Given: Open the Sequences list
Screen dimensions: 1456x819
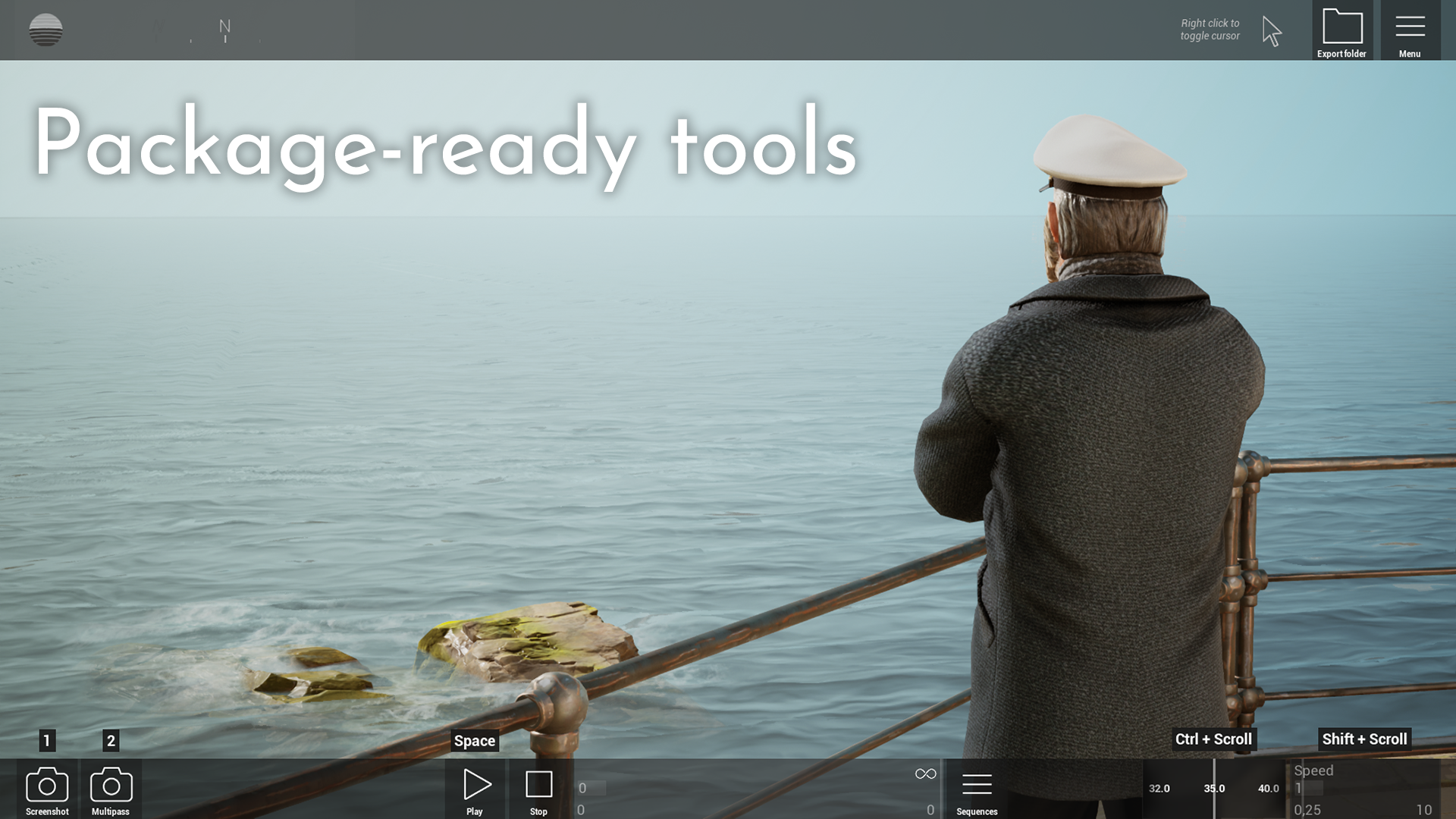Looking at the screenshot, I should 977,789.
